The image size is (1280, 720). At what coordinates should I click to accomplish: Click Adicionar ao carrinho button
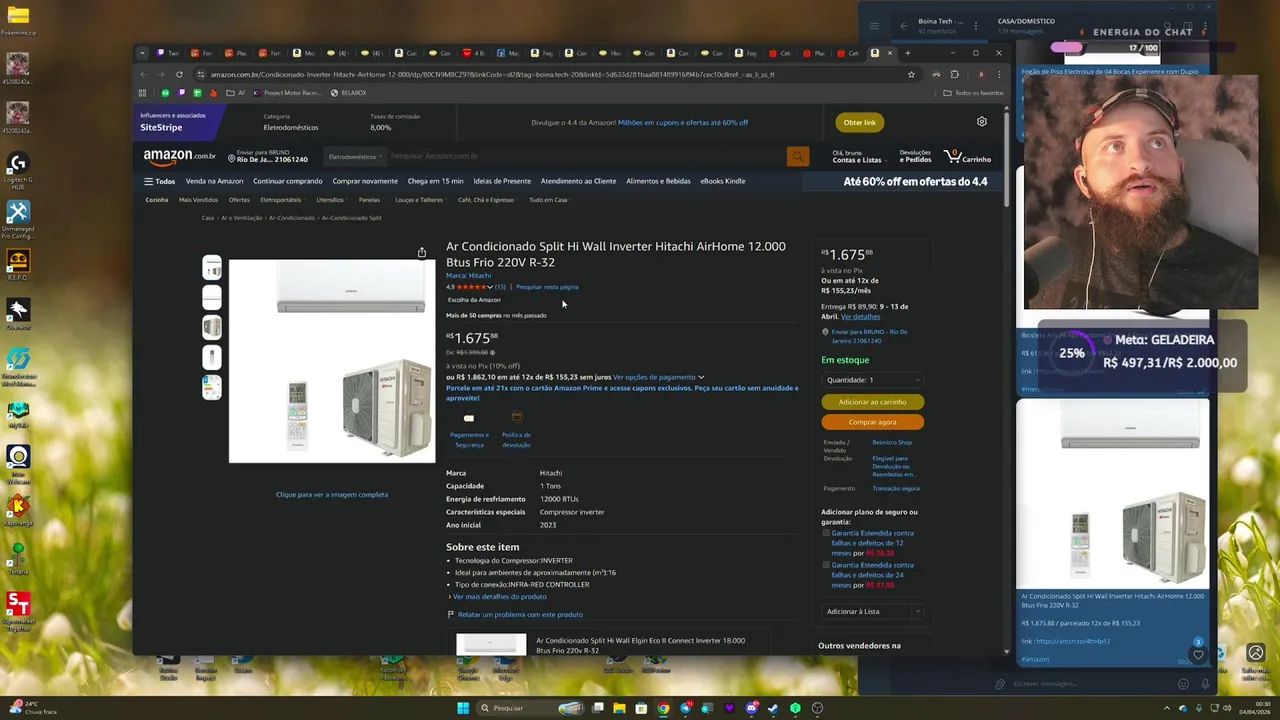coord(872,402)
